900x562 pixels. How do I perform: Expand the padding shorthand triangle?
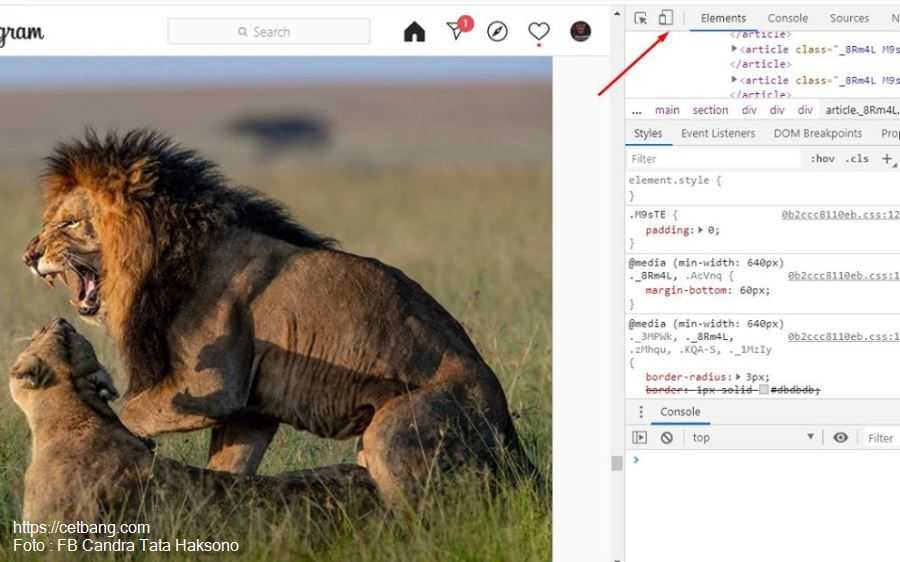click(x=700, y=230)
